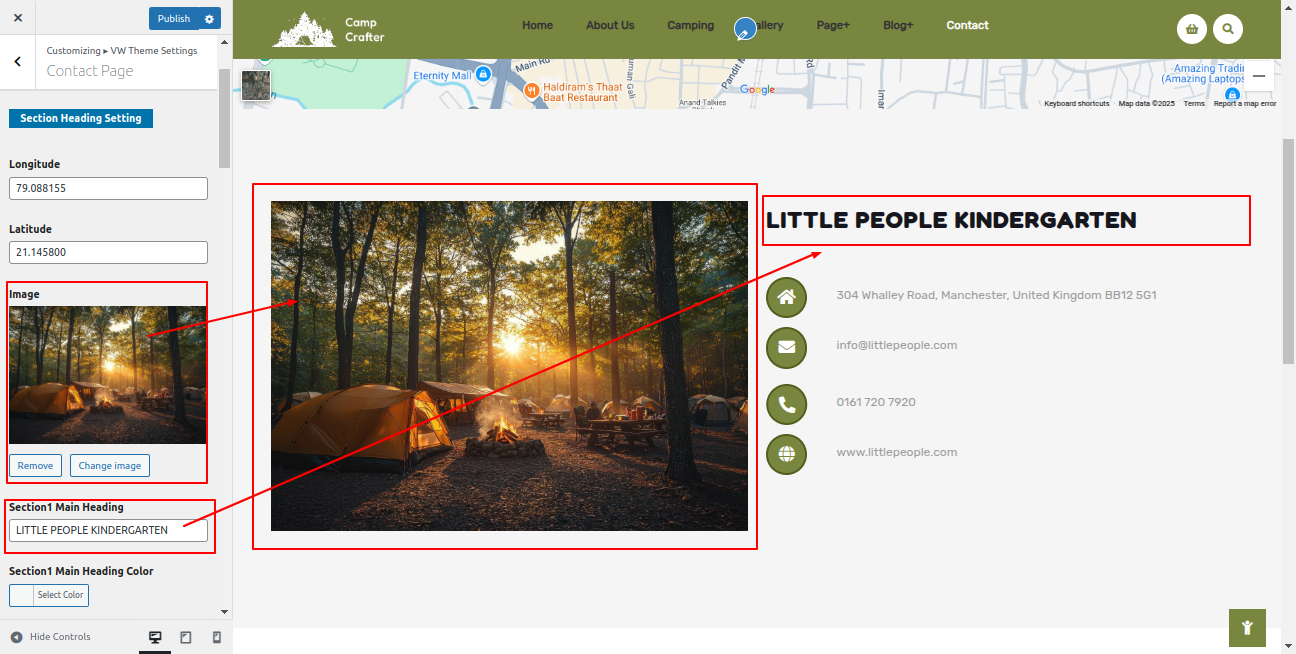
Task: Open the shopping cart basket icon
Action: (1191, 29)
